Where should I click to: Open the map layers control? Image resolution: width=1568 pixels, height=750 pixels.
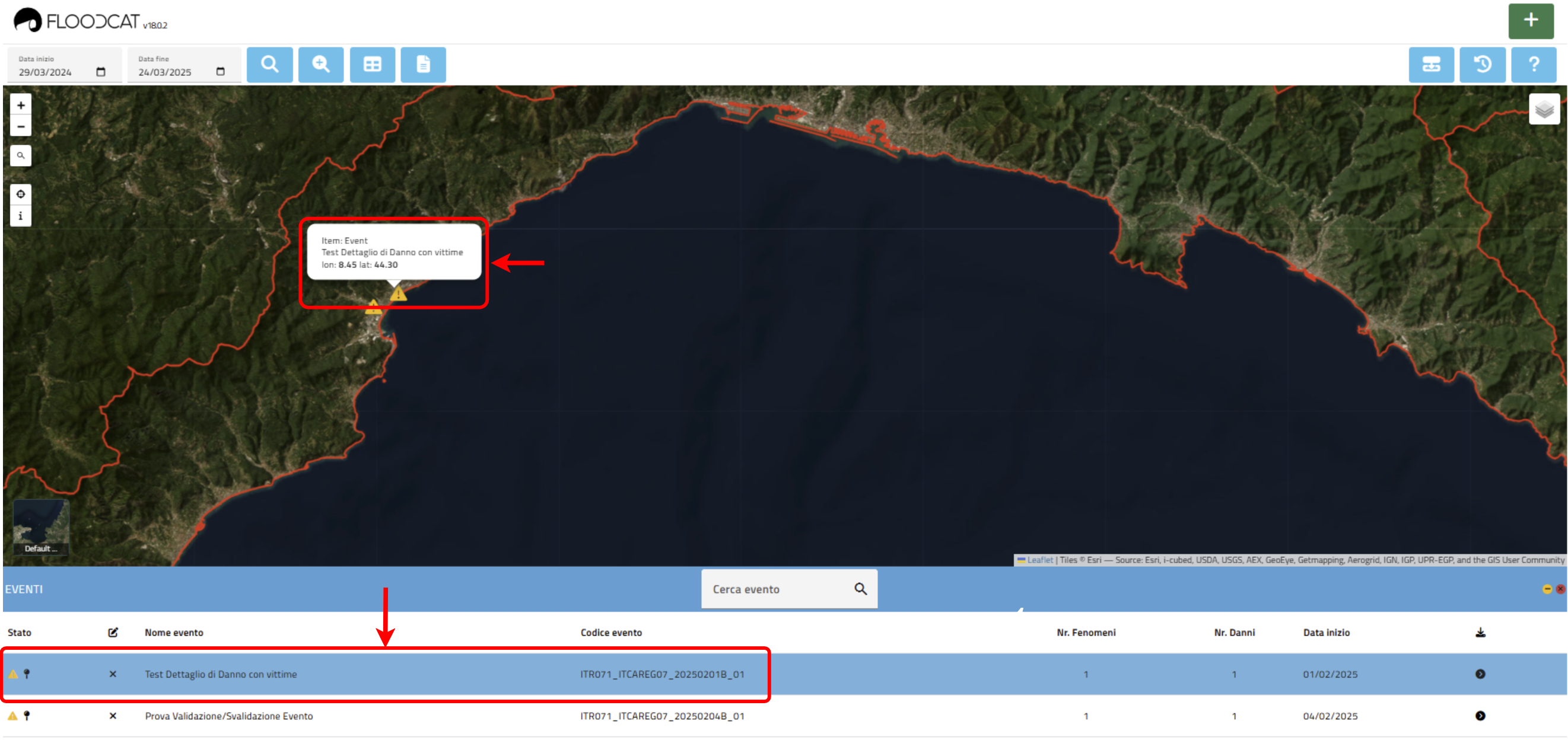coord(1544,110)
